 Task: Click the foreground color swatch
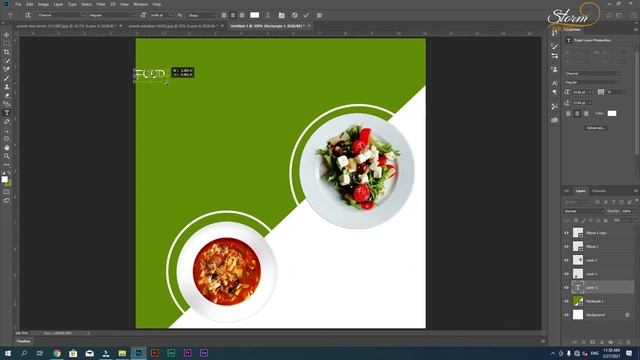point(4,180)
